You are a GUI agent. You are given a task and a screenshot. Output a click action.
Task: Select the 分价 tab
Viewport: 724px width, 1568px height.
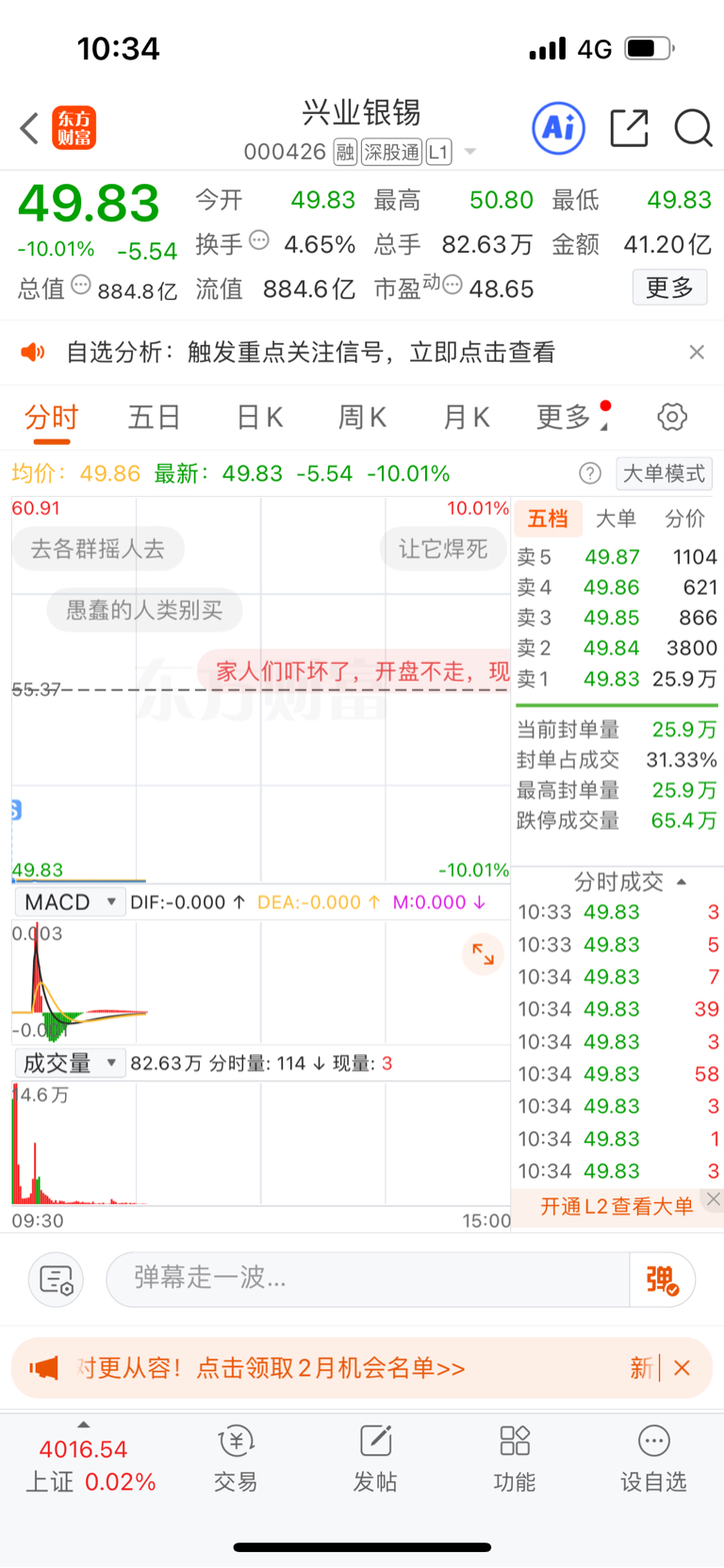coord(684,519)
